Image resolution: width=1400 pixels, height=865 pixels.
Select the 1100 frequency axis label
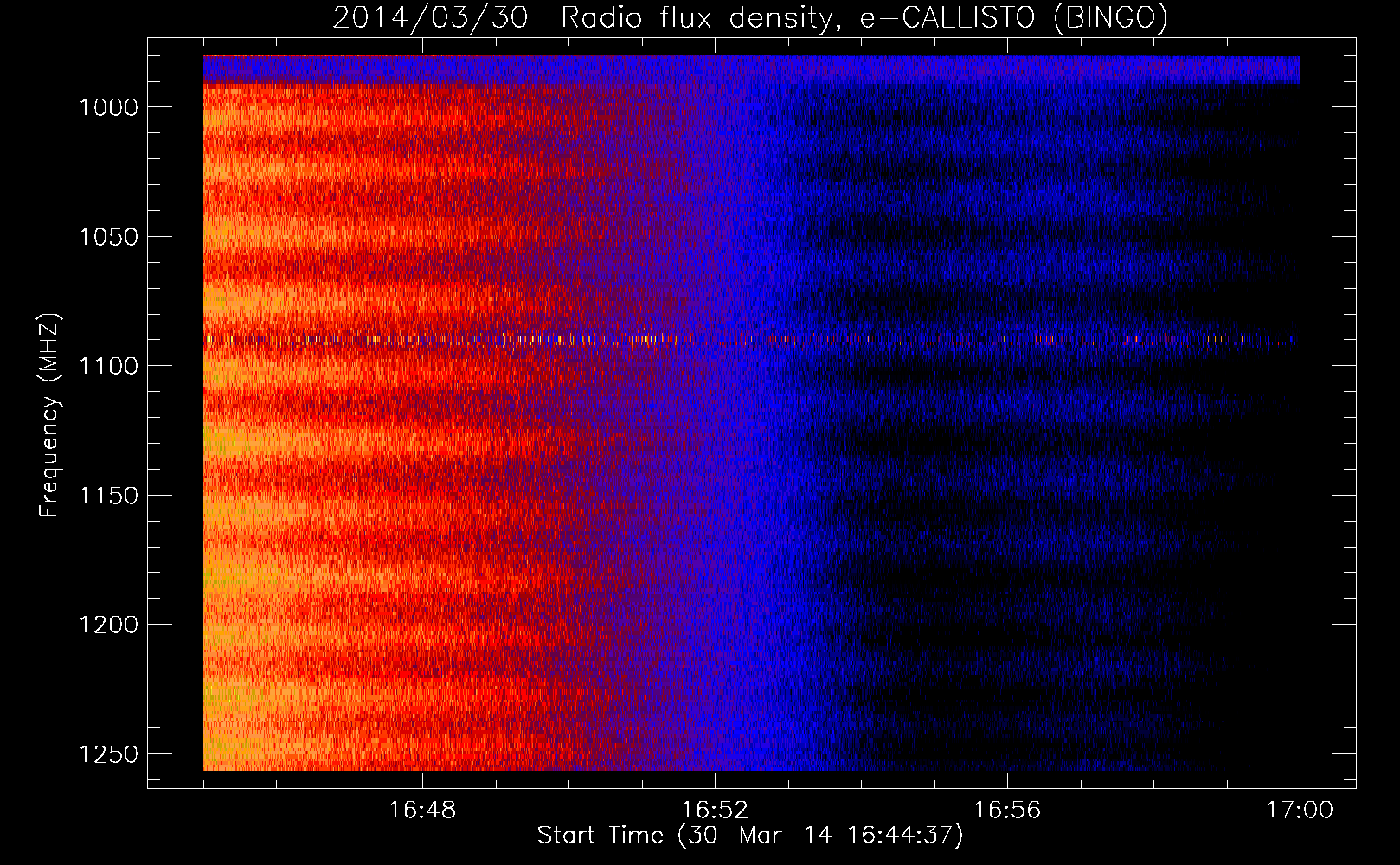click(x=108, y=366)
